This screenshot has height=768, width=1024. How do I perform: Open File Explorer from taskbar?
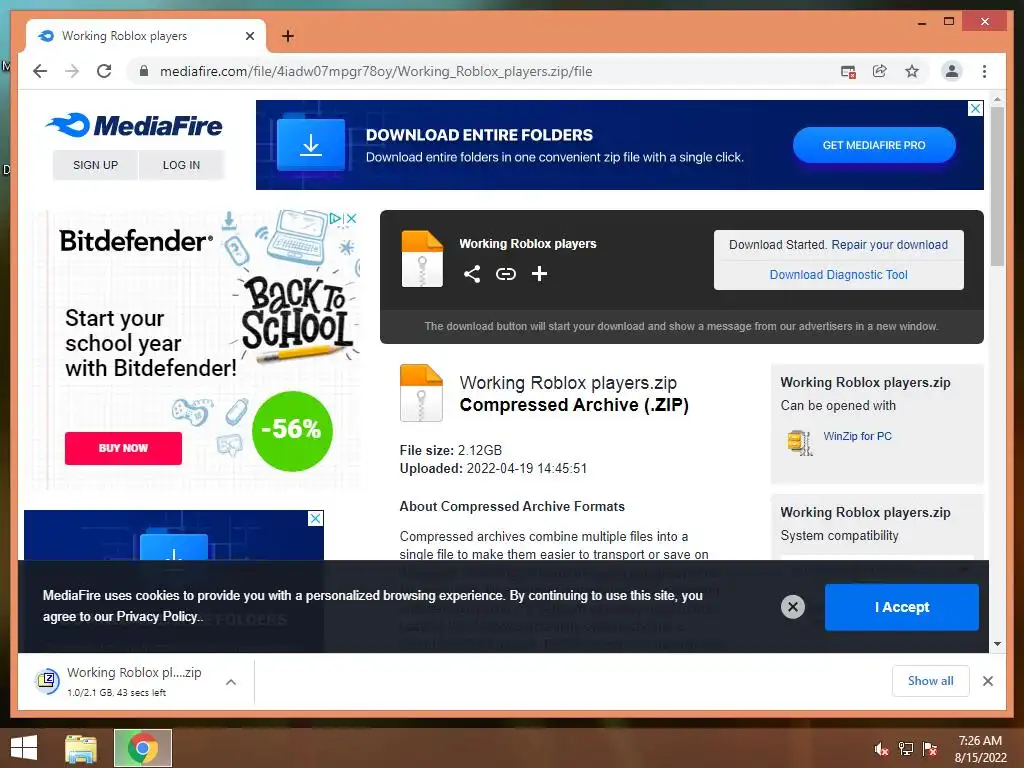point(81,748)
